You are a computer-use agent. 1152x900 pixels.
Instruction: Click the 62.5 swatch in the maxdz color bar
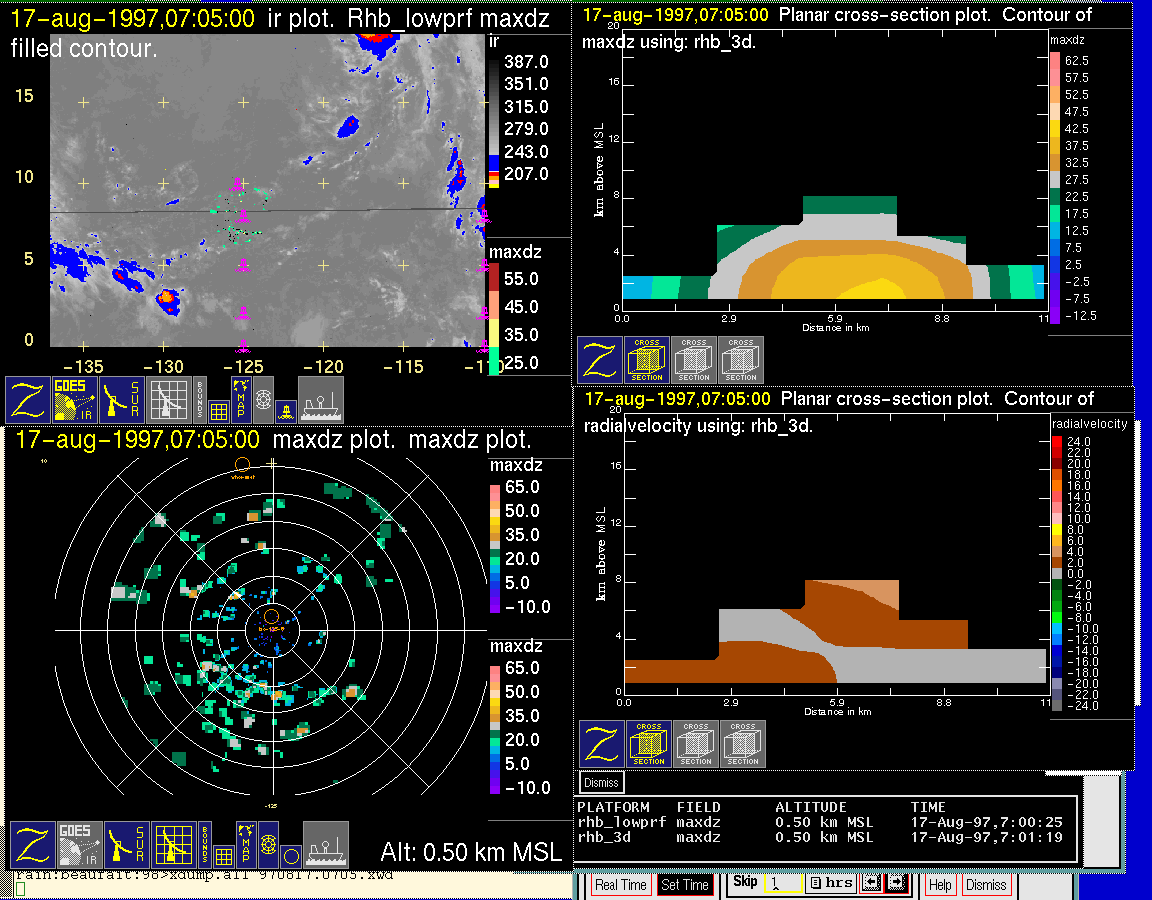click(x=1054, y=61)
